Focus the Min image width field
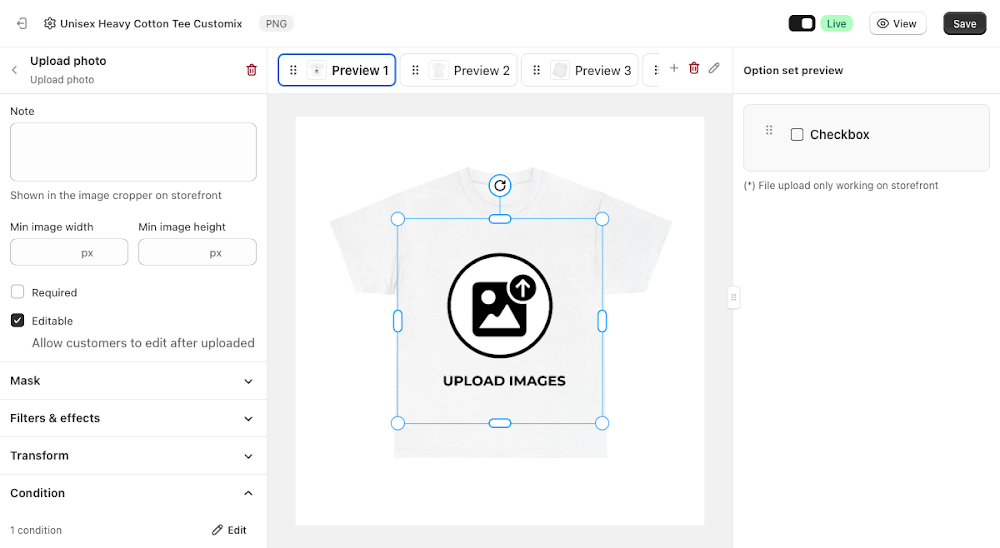The image size is (1000, 548). point(69,253)
